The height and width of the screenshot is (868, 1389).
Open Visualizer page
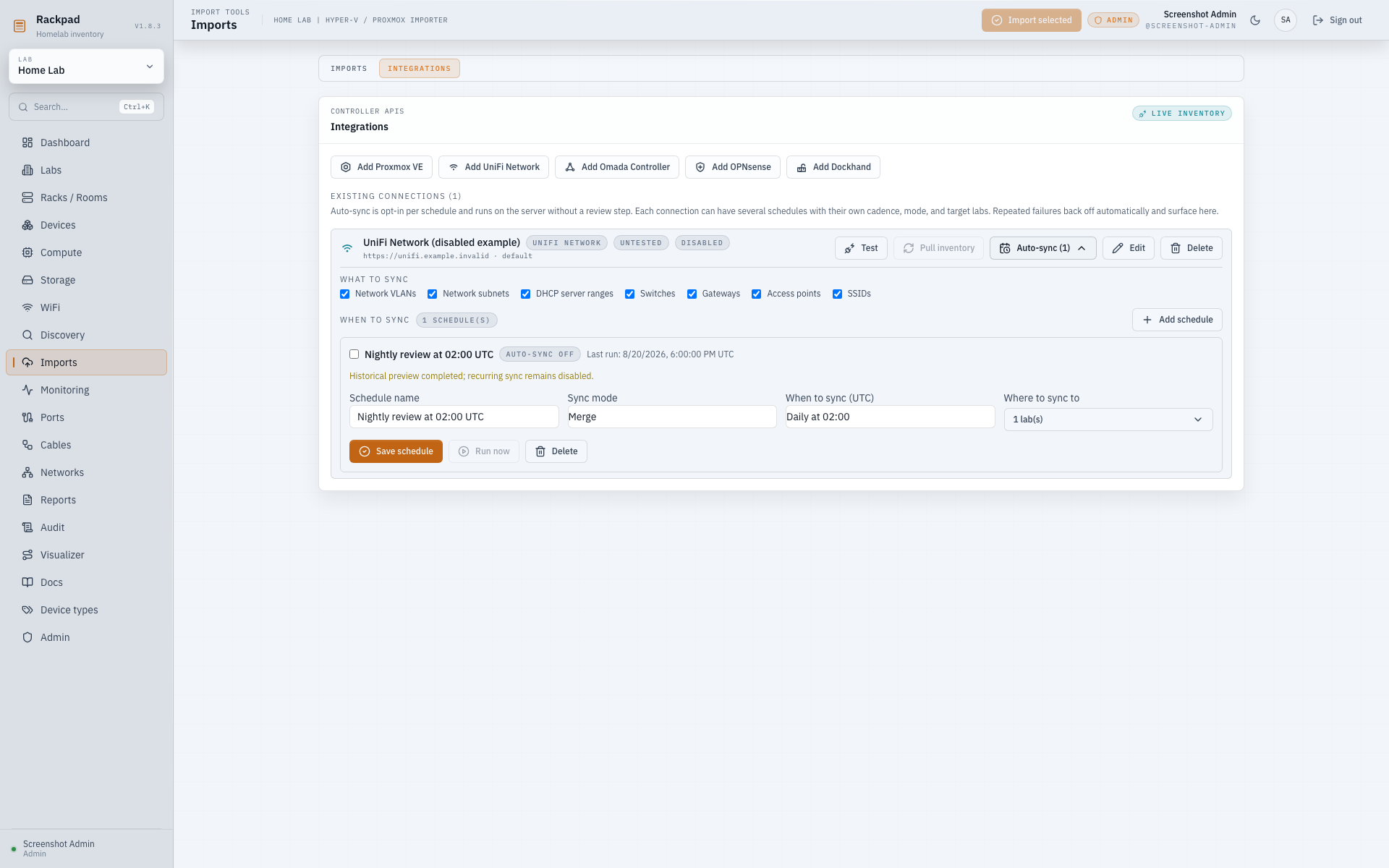tap(86, 555)
